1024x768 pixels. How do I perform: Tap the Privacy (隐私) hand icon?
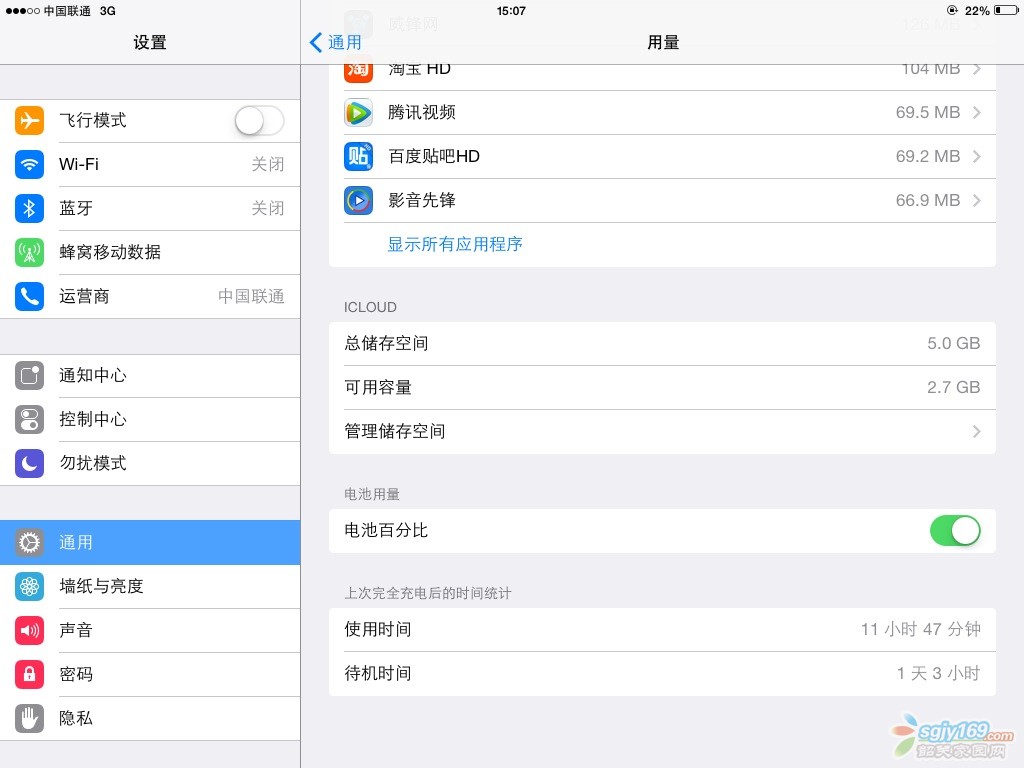click(30, 718)
